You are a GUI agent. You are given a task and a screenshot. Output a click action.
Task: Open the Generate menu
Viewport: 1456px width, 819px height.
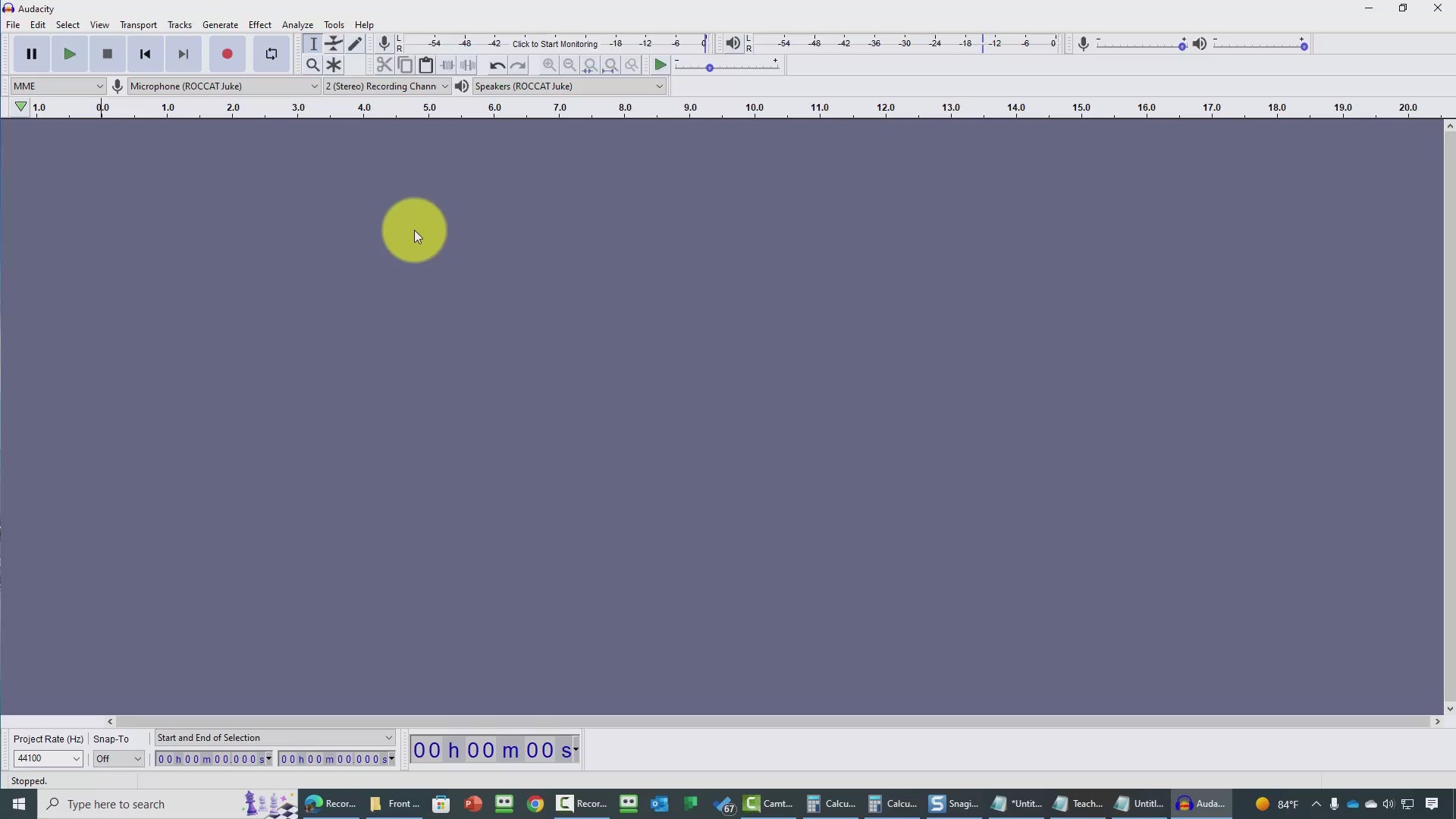pos(220,25)
